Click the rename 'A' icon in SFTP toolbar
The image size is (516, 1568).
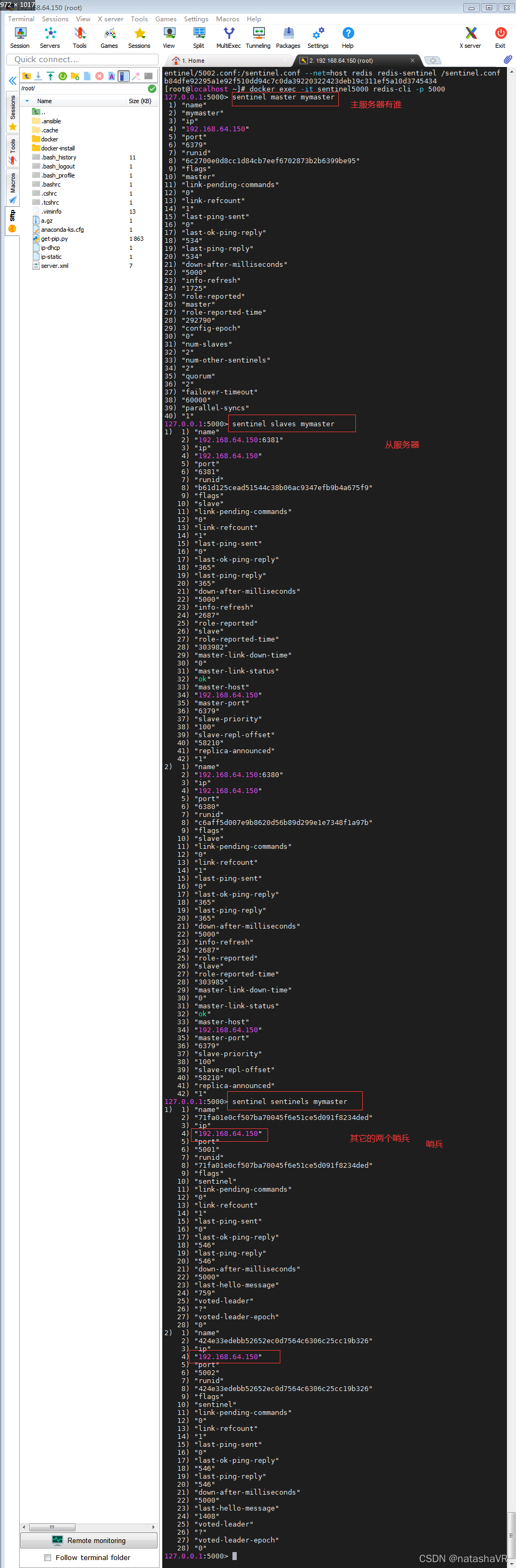coord(112,76)
